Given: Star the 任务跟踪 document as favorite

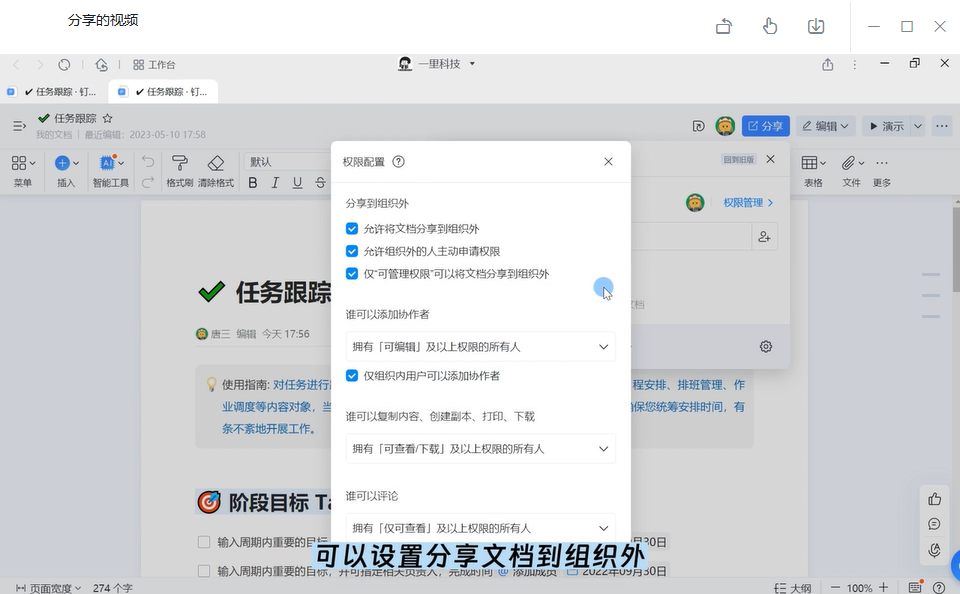Looking at the screenshot, I should [x=107, y=119].
